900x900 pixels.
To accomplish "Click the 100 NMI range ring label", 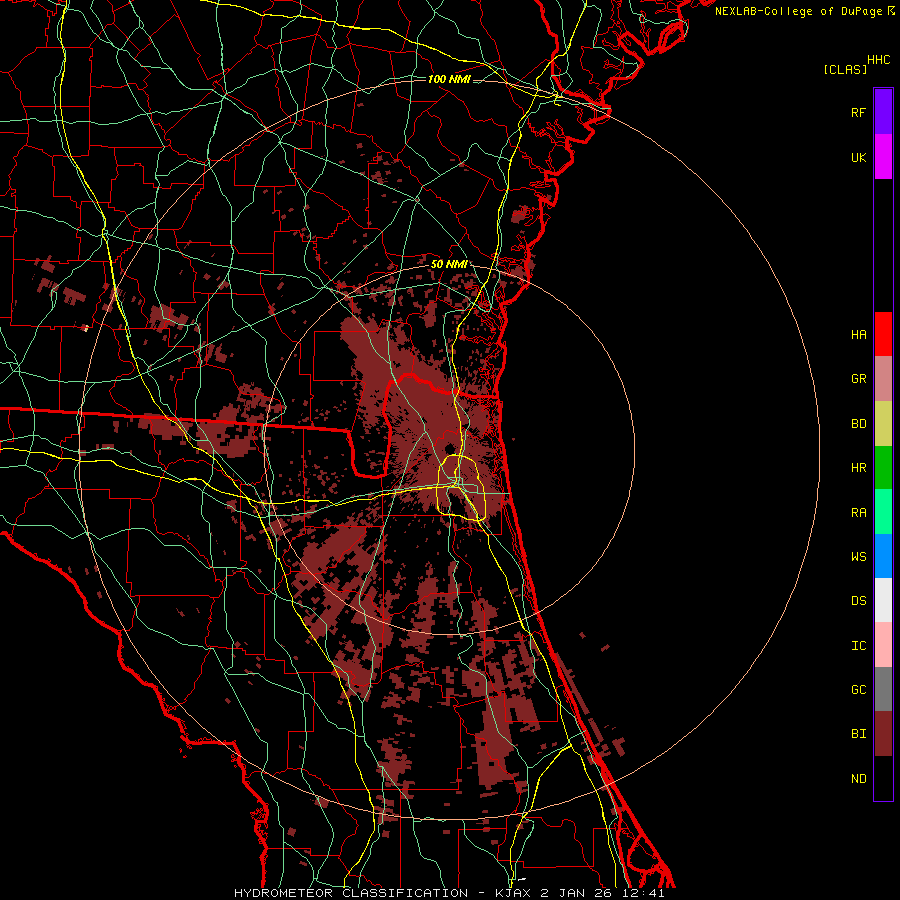I will [x=449, y=79].
